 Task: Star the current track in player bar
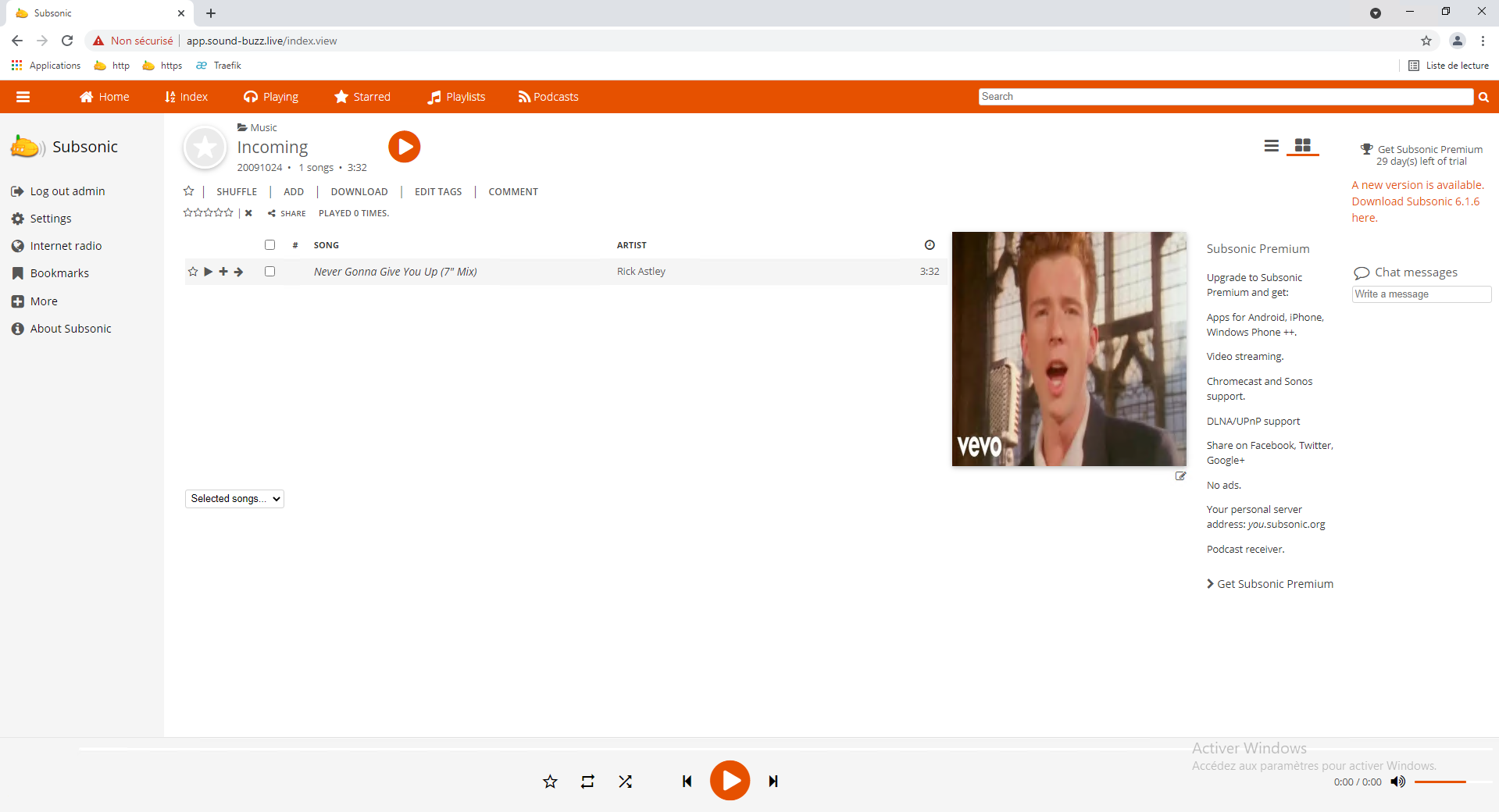[x=550, y=782]
